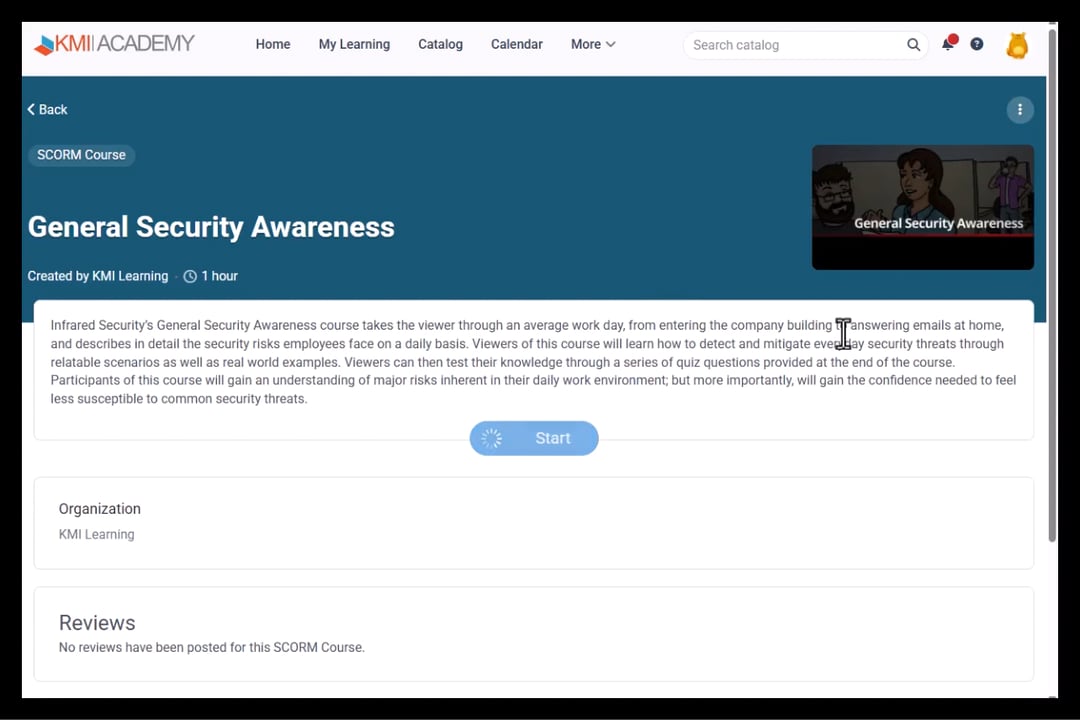Open the help question mark icon
This screenshot has height=720, width=1080.
click(x=977, y=44)
